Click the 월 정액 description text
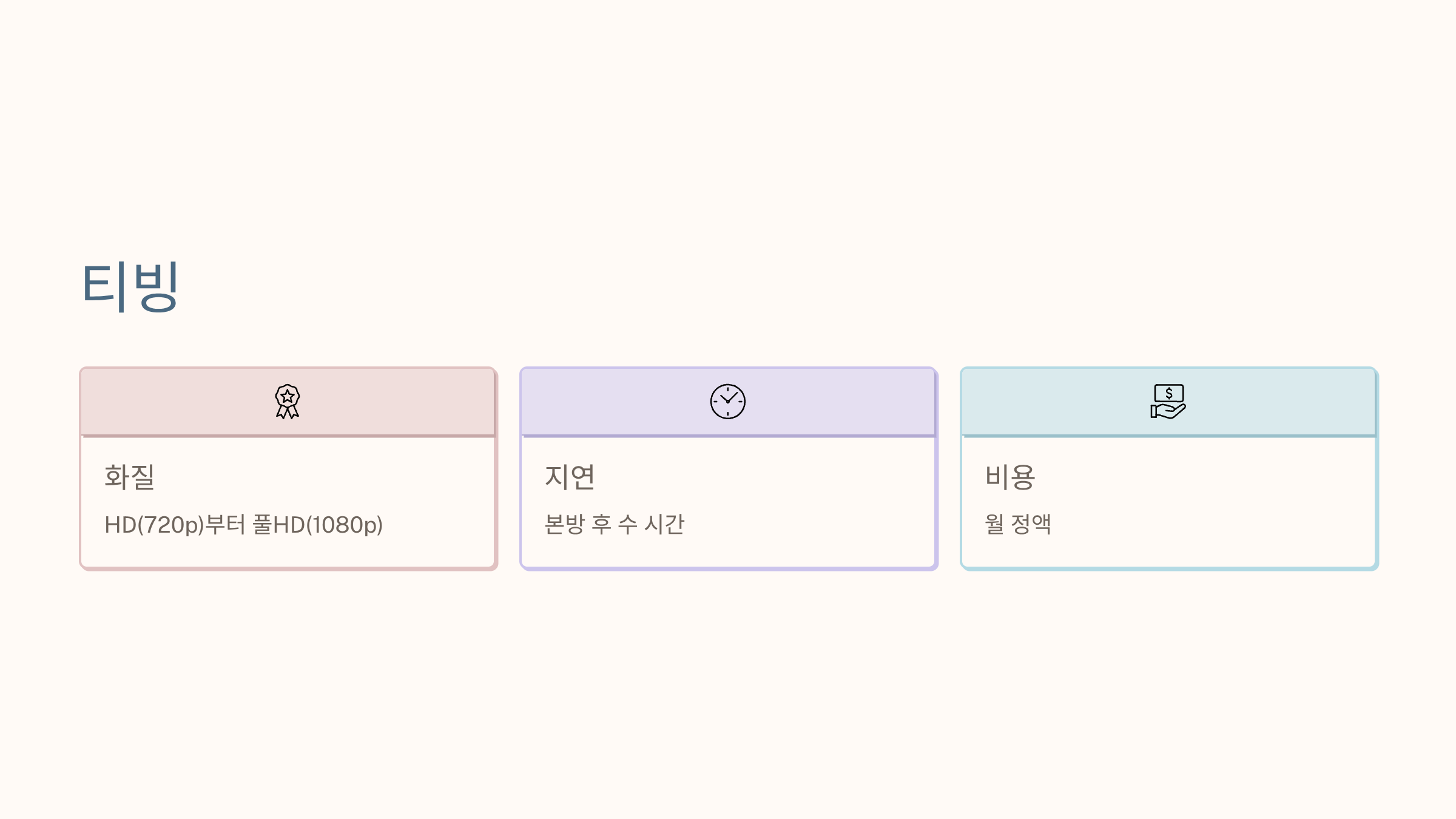This screenshot has width=1456, height=819. pyautogui.click(x=1018, y=524)
